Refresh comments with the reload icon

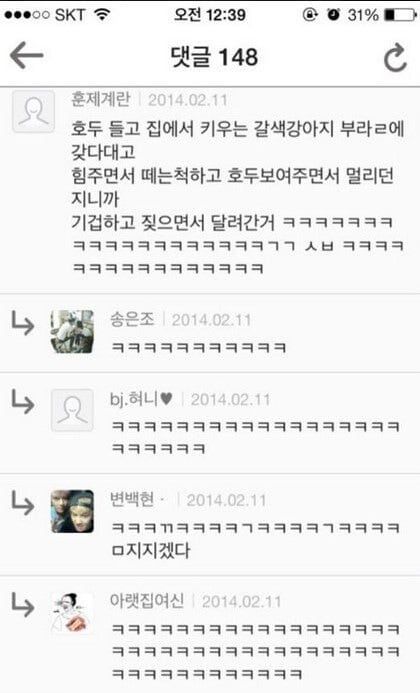coord(395,57)
